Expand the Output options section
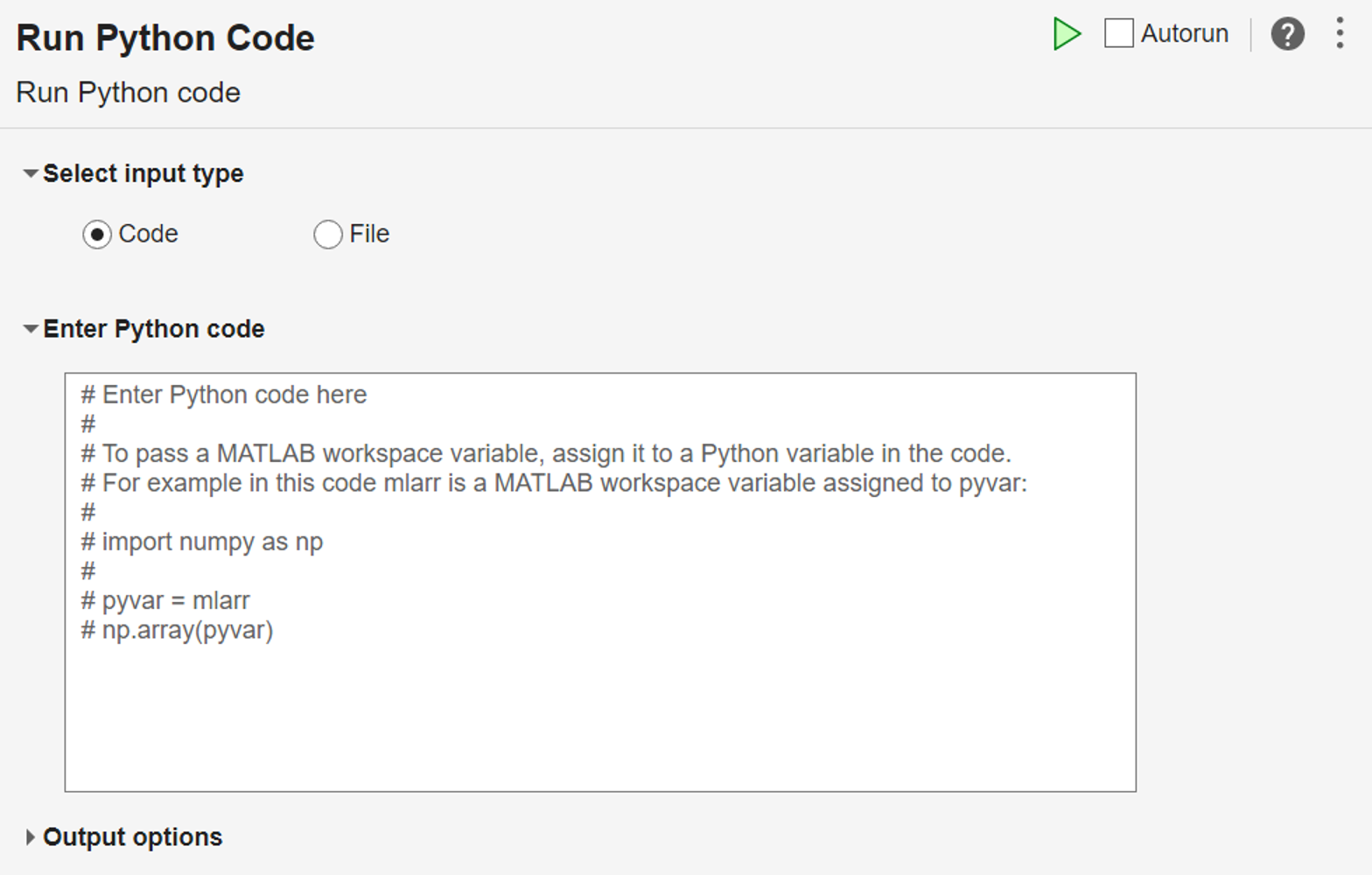Screen dimensions: 1372x875 click(x=30, y=837)
